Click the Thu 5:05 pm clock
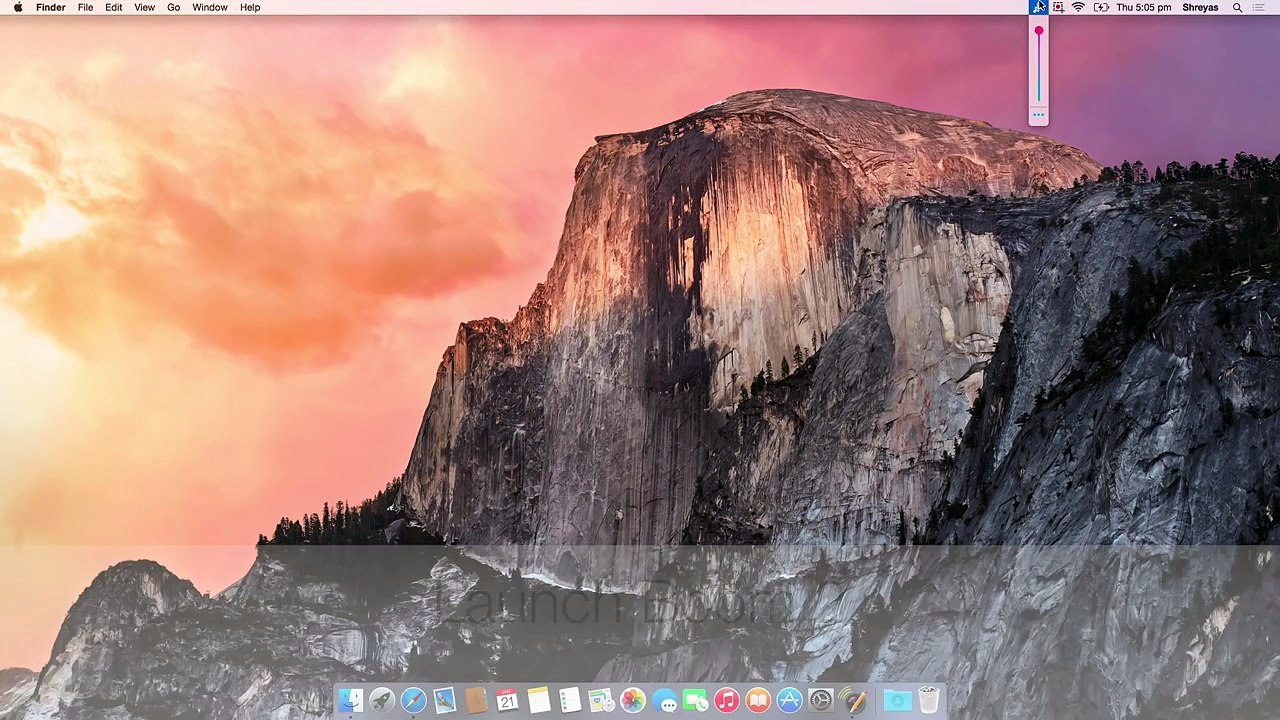The width and height of the screenshot is (1280, 720). pyautogui.click(x=1143, y=7)
